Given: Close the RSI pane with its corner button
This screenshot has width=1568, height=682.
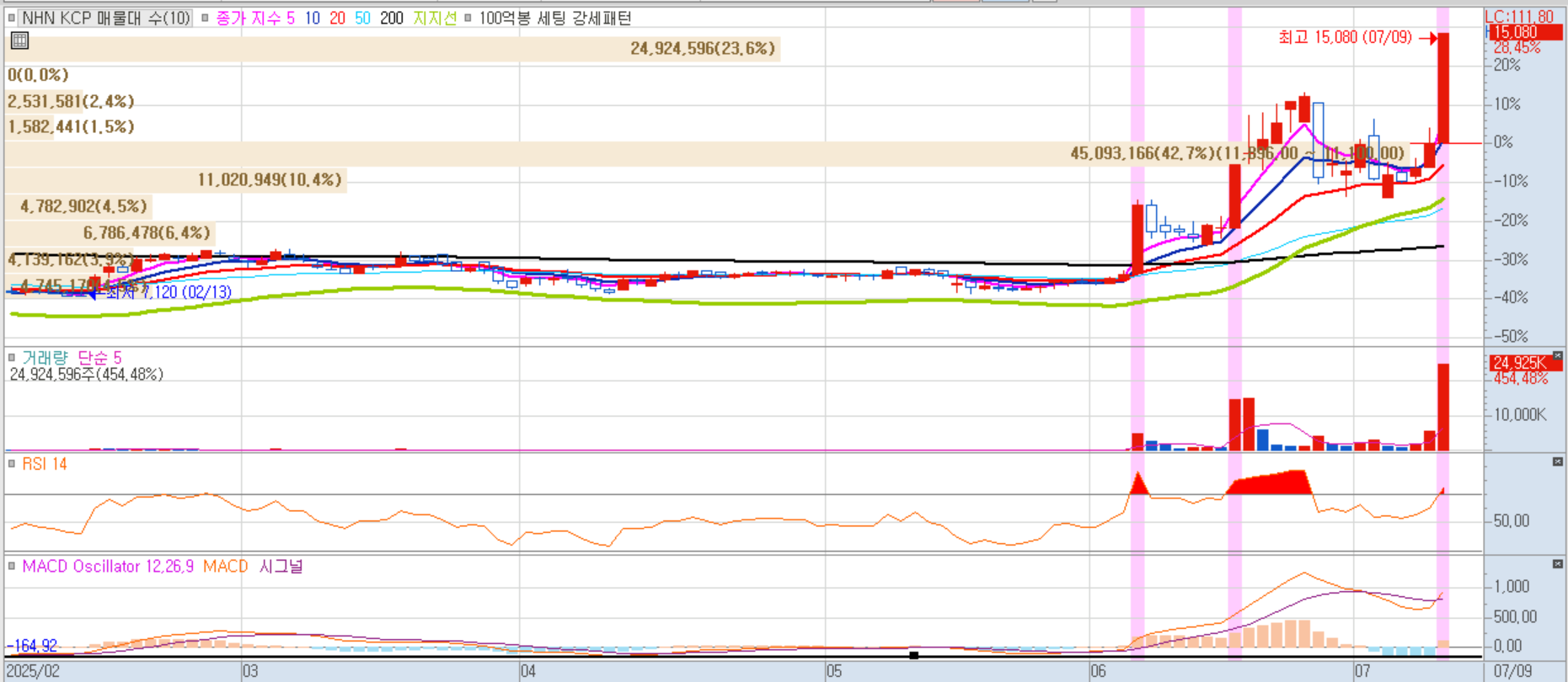Looking at the screenshot, I should pyautogui.click(x=1558, y=462).
